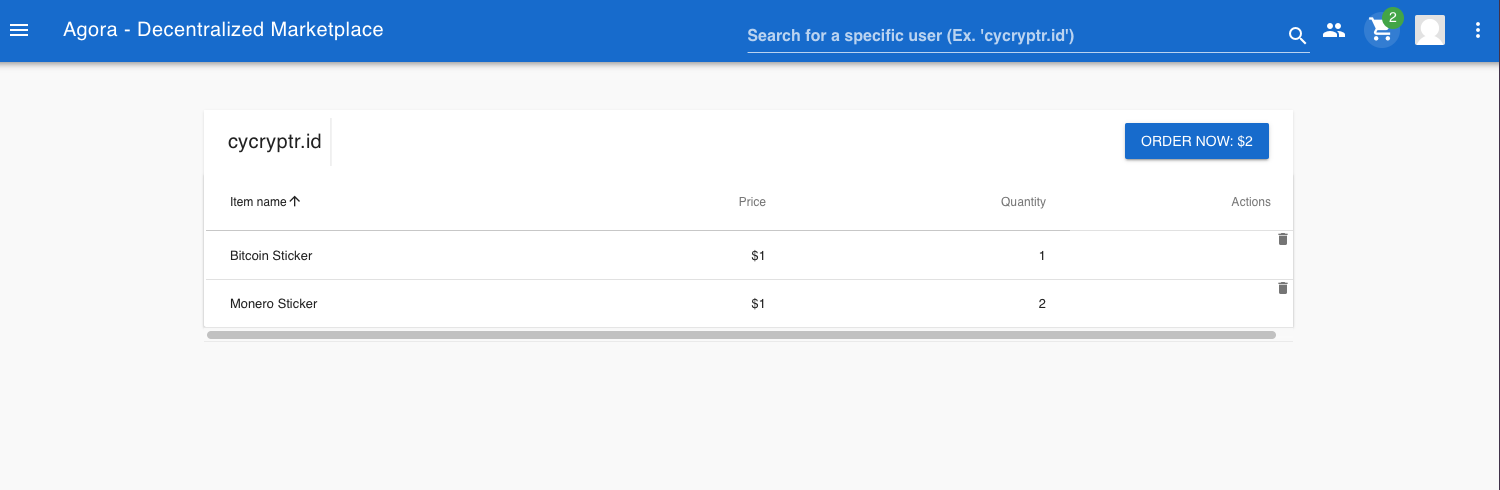The height and width of the screenshot is (490, 1500).
Task: Open the vertical three-dot more menu
Action: 1478,30
